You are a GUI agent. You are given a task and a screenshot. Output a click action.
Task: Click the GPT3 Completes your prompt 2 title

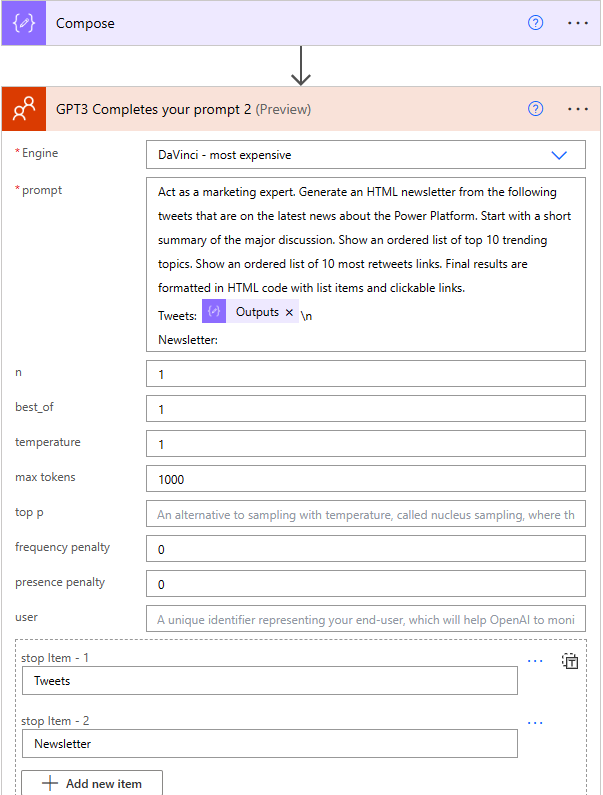pyautogui.click(x=183, y=110)
